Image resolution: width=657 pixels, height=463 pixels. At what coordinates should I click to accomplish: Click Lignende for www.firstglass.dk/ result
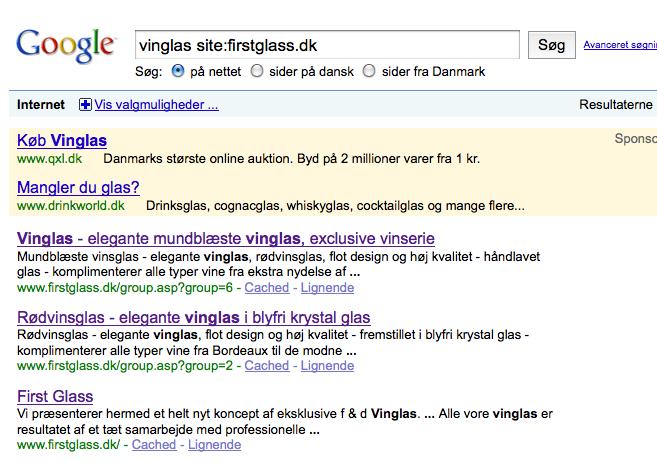tap(215, 445)
